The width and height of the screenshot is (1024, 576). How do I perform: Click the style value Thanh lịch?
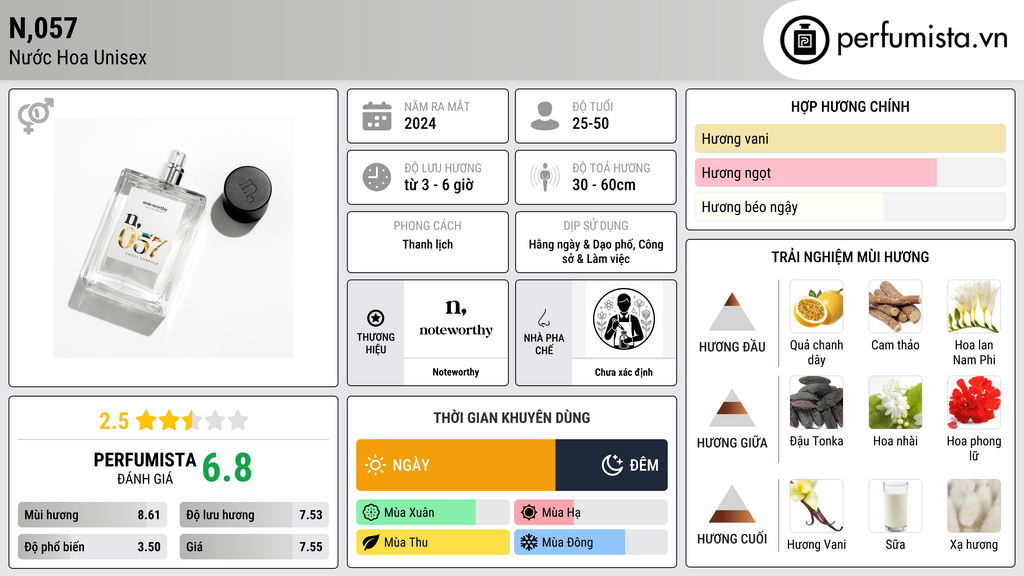[428, 244]
